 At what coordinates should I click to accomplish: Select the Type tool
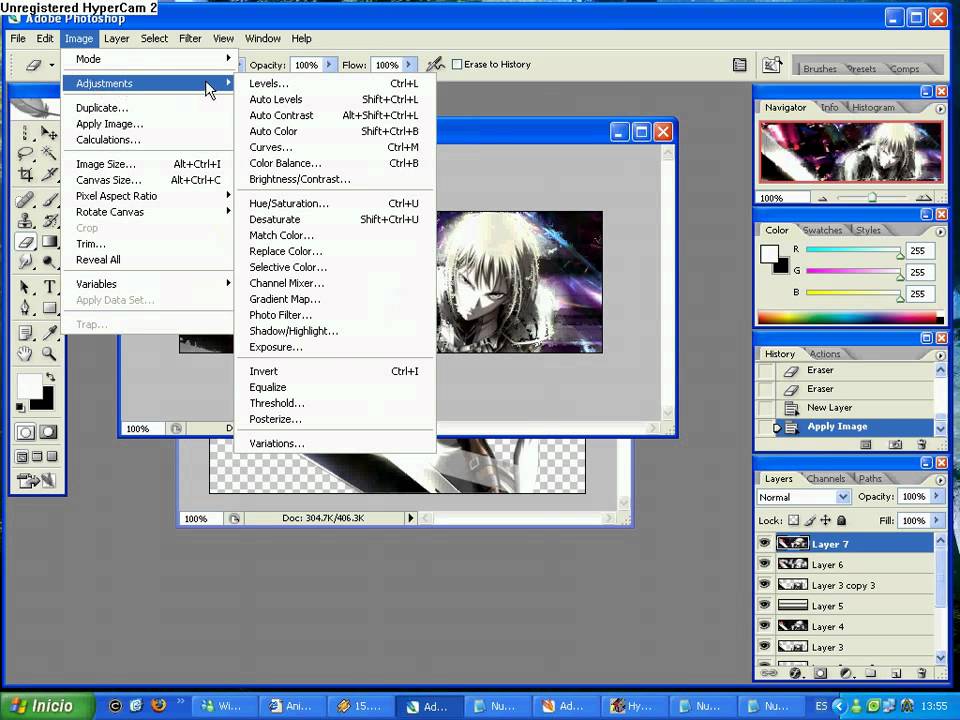click(49, 287)
